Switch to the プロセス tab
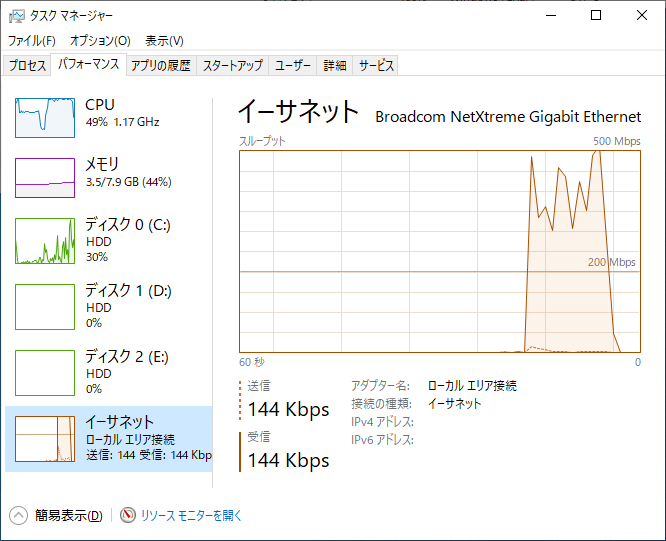This screenshot has width=666, height=541. 27,65
